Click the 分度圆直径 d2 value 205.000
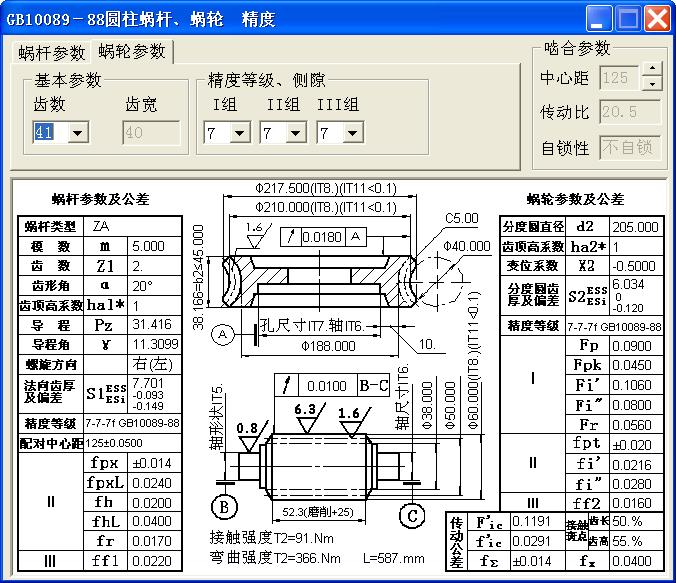Screen dimensions: 676x583 [635, 227]
